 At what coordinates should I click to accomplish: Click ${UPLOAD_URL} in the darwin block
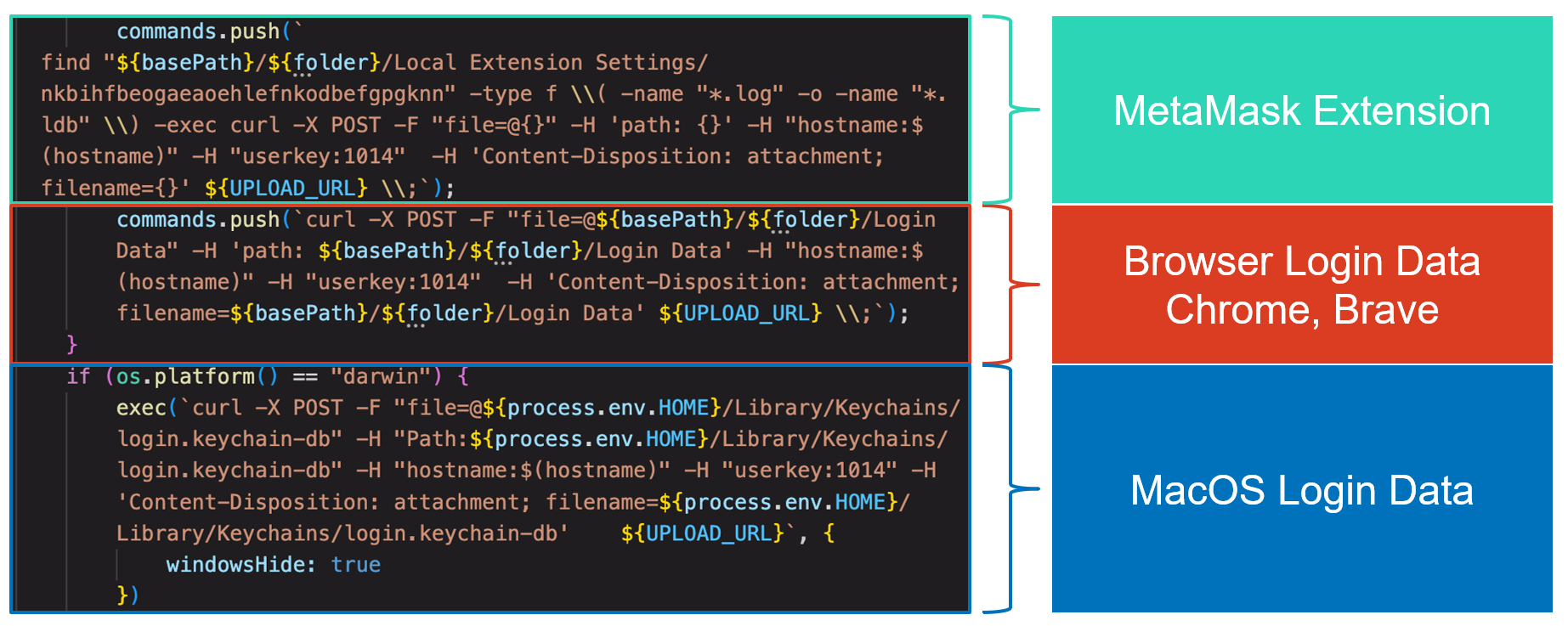(x=702, y=533)
